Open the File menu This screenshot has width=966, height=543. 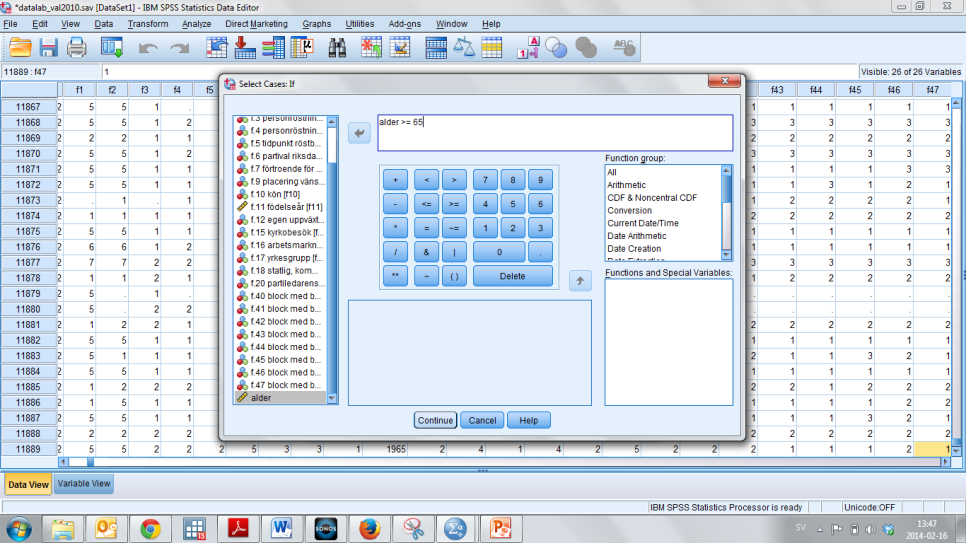pyautogui.click(x=10, y=24)
